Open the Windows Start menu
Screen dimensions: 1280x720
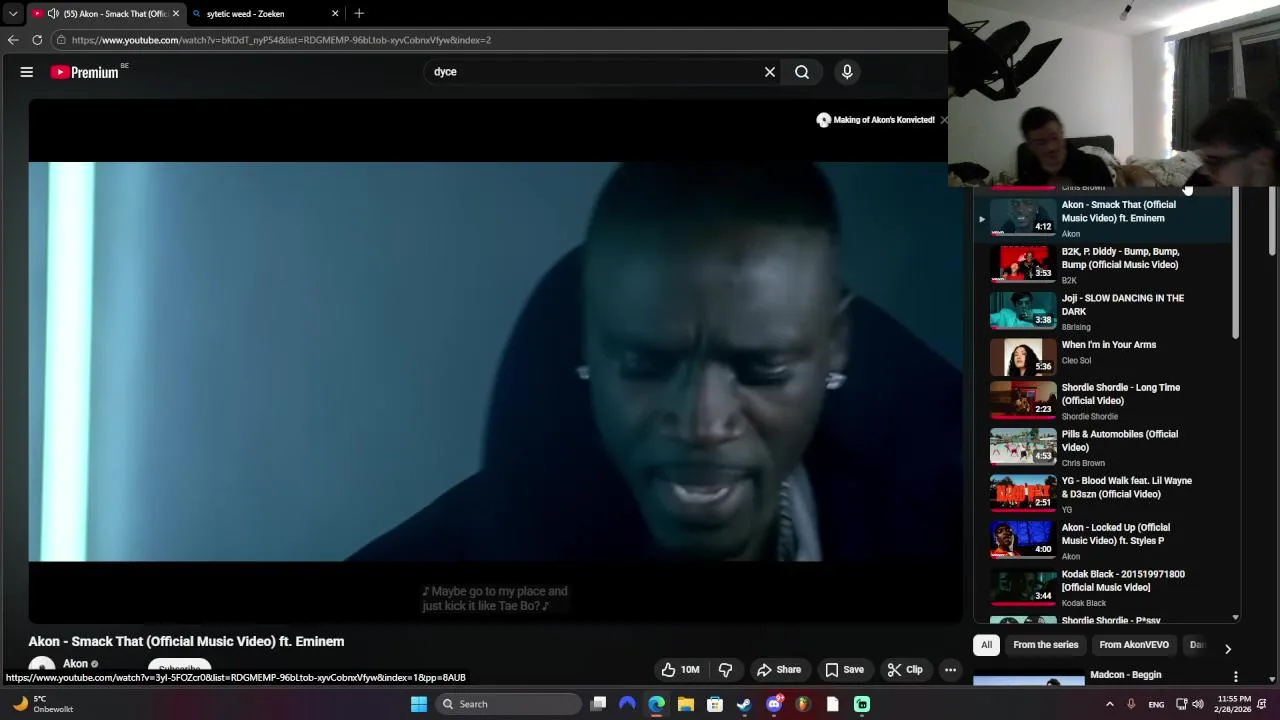[x=419, y=704]
